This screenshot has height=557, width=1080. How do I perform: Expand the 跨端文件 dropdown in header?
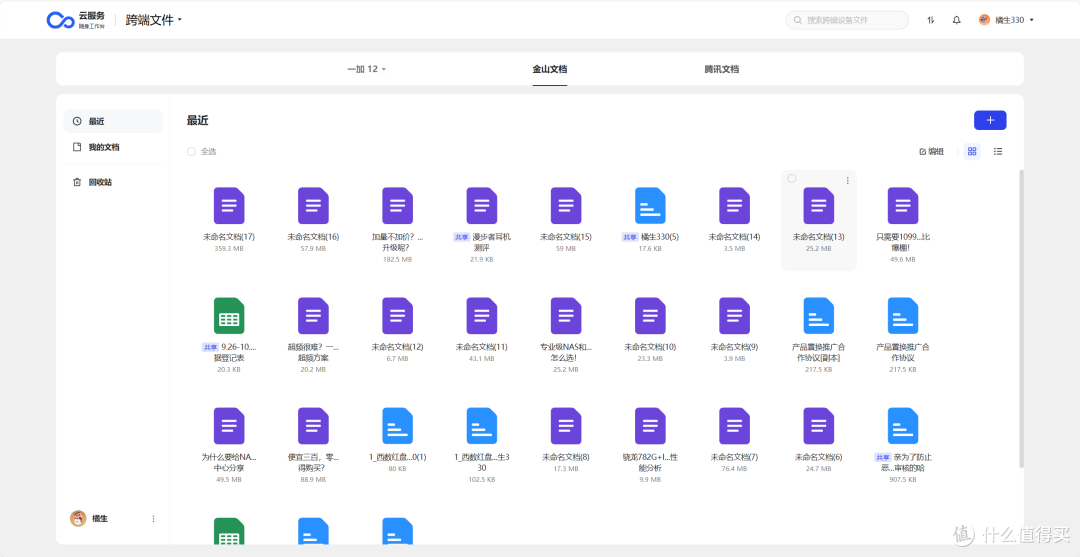(x=154, y=20)
